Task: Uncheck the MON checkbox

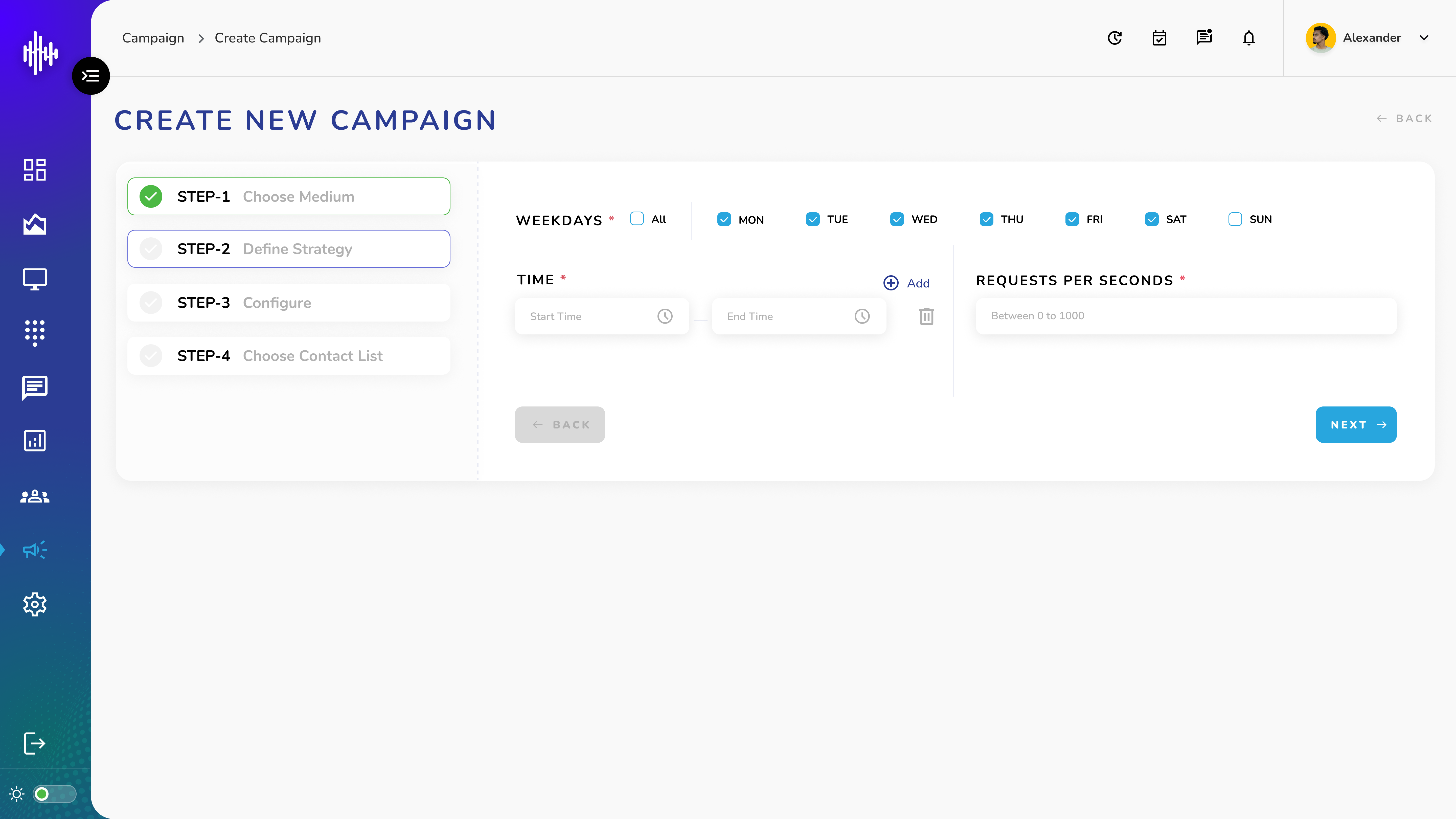Action: (723, 219)
